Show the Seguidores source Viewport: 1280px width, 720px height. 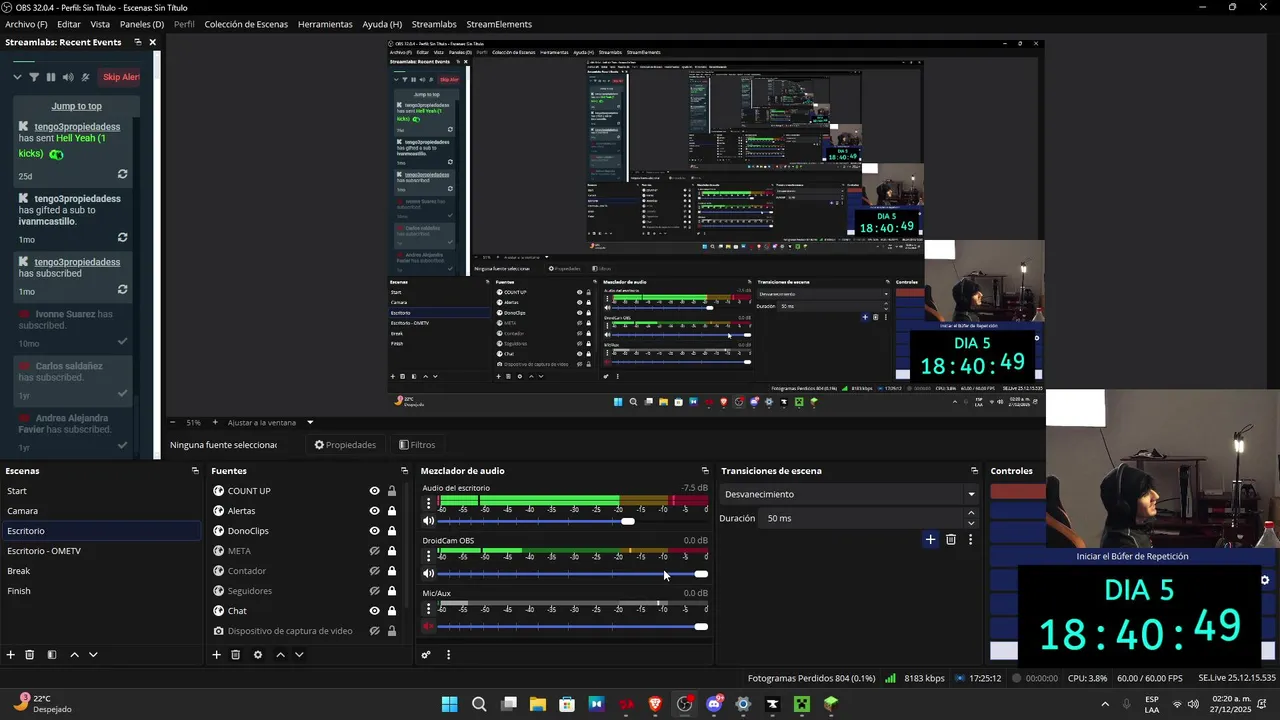pos(375,591)
